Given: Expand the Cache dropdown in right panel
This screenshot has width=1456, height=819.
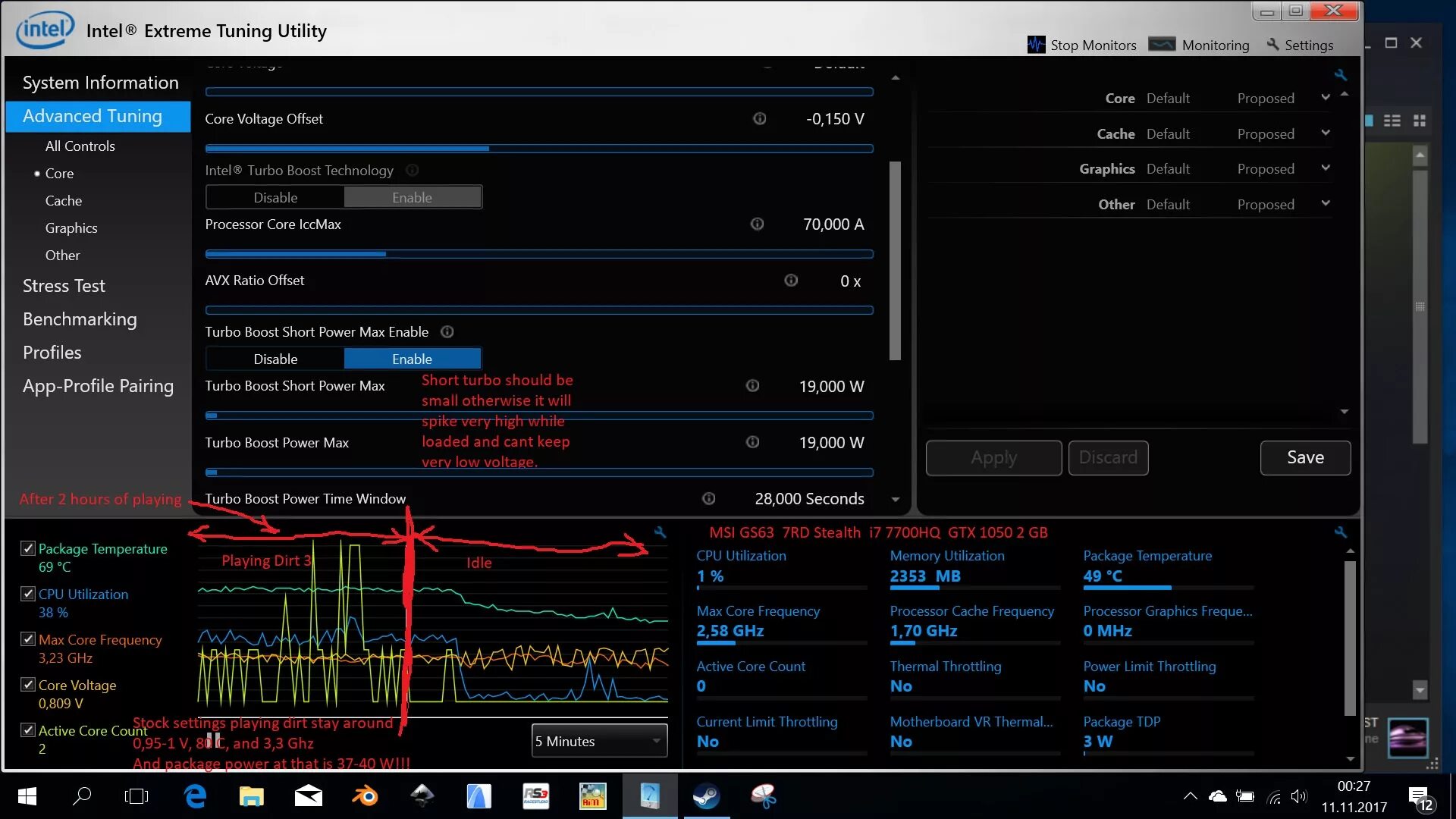Looking at the screenshot, I should [x=1326, y=132].
